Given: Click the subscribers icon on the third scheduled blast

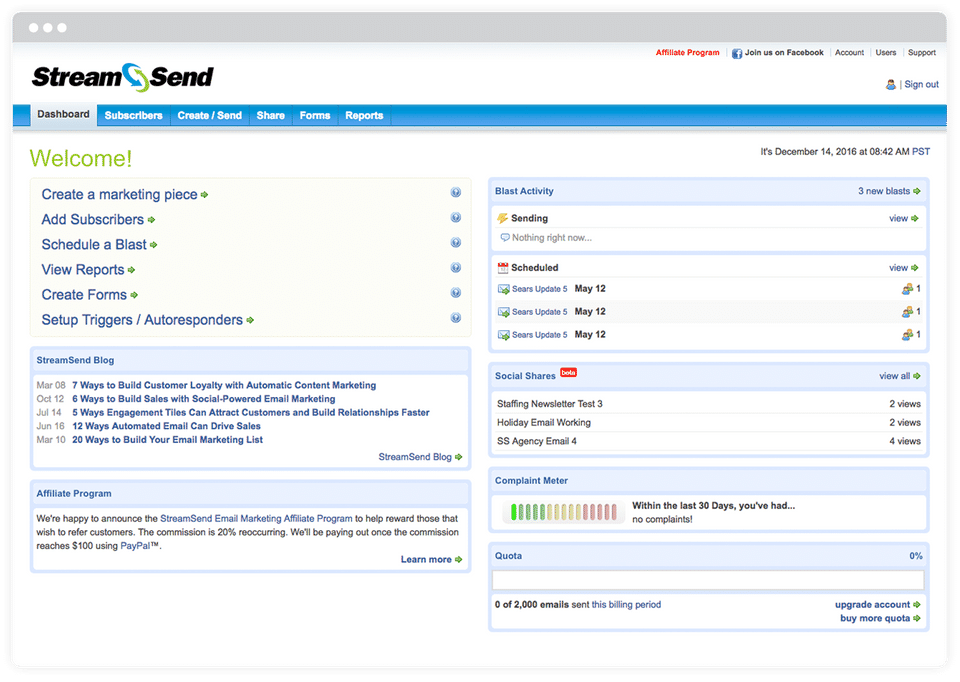Looking at the screenshot, I should pyautogui.click(x=907, y=335).
